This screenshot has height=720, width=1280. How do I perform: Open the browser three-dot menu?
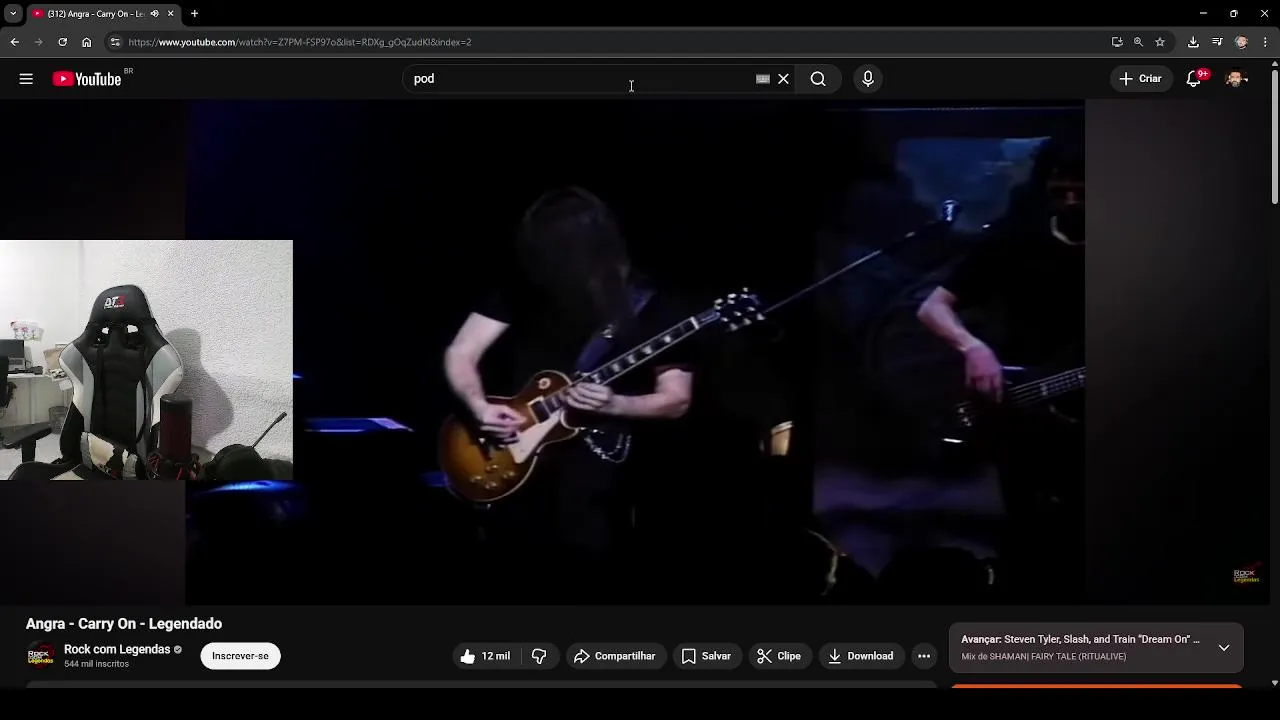1266,42
